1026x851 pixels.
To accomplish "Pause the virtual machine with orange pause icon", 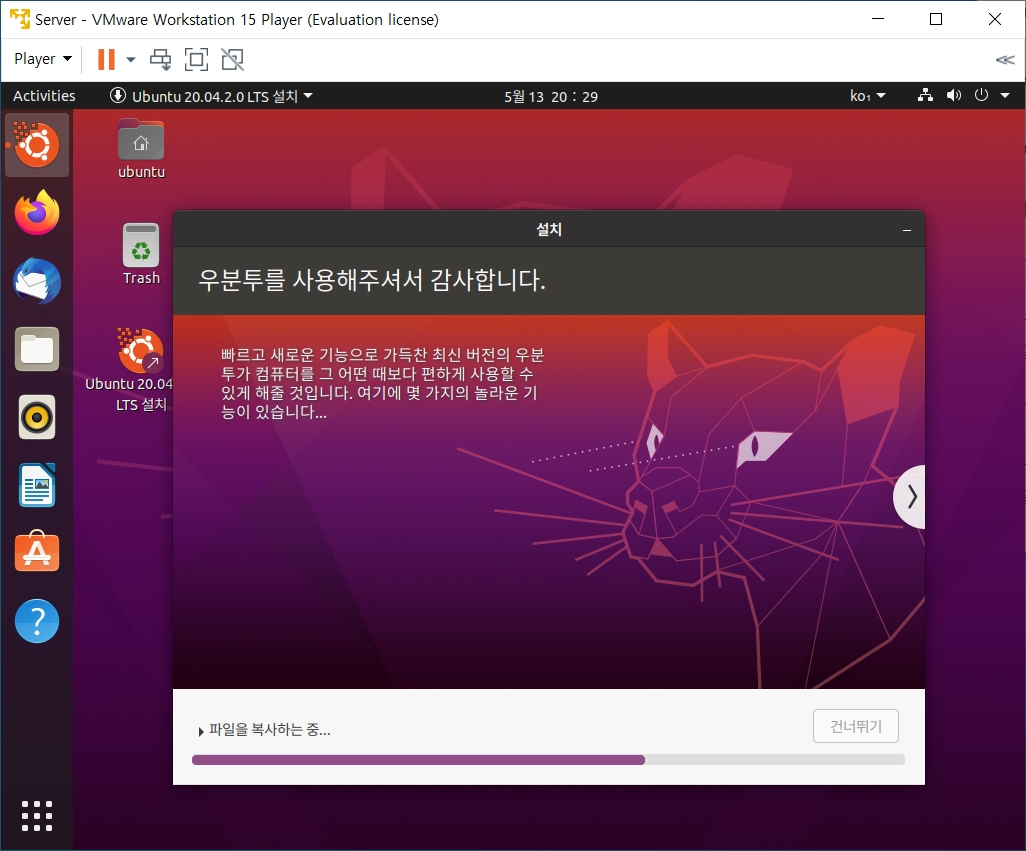I will coord(106,60).
